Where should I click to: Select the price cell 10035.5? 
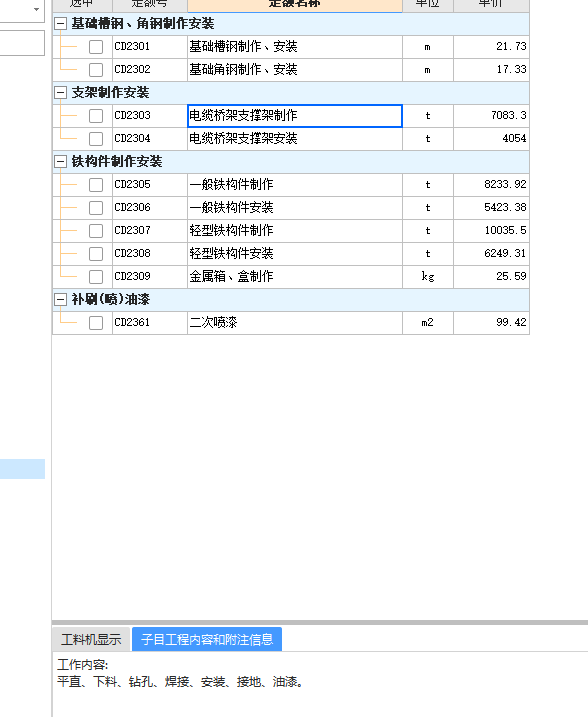click(x=492, y=230)
